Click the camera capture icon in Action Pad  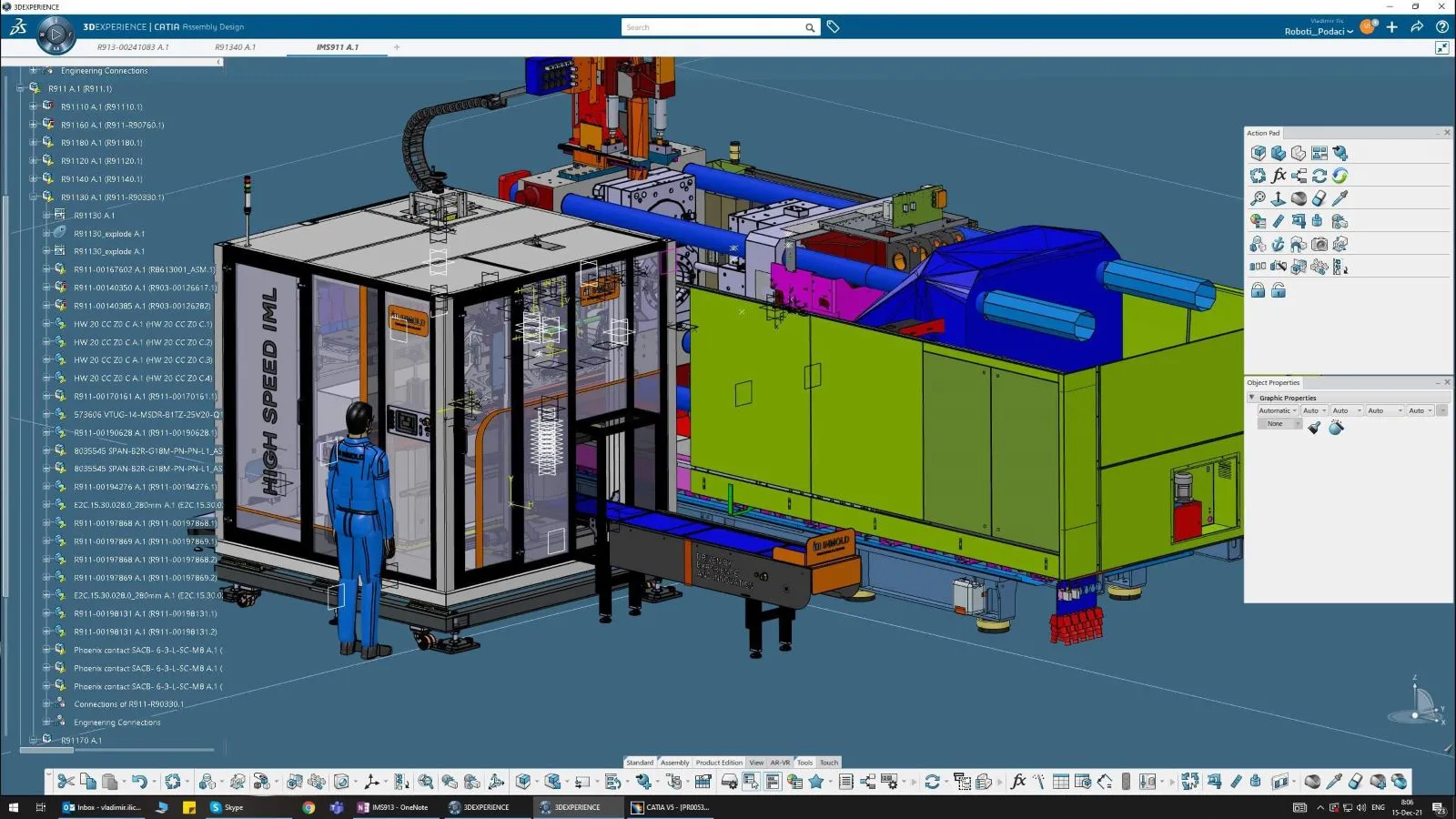click(x=1319, y=244)
